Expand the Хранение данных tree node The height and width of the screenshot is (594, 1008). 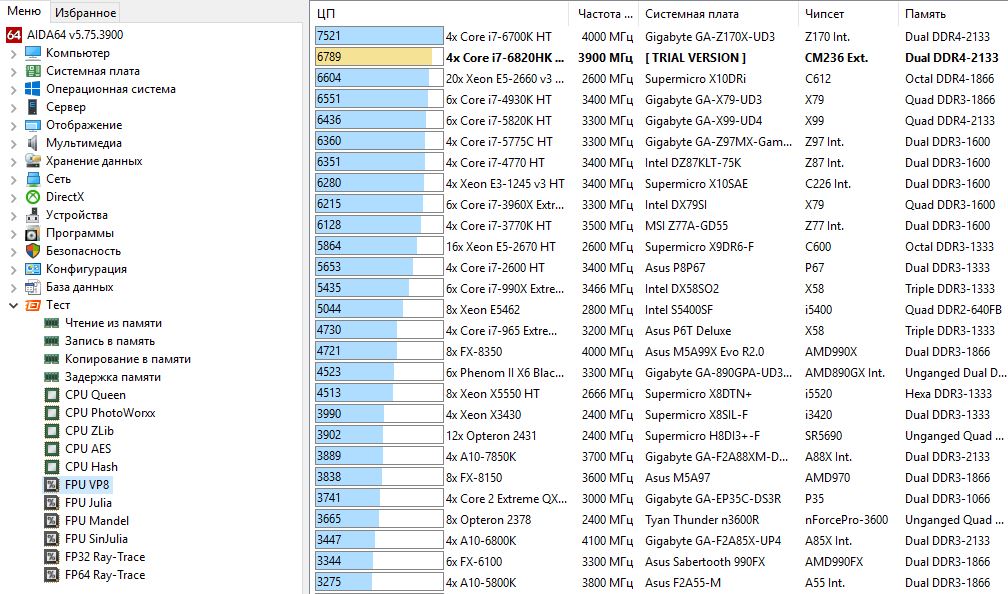click(14, 161)
